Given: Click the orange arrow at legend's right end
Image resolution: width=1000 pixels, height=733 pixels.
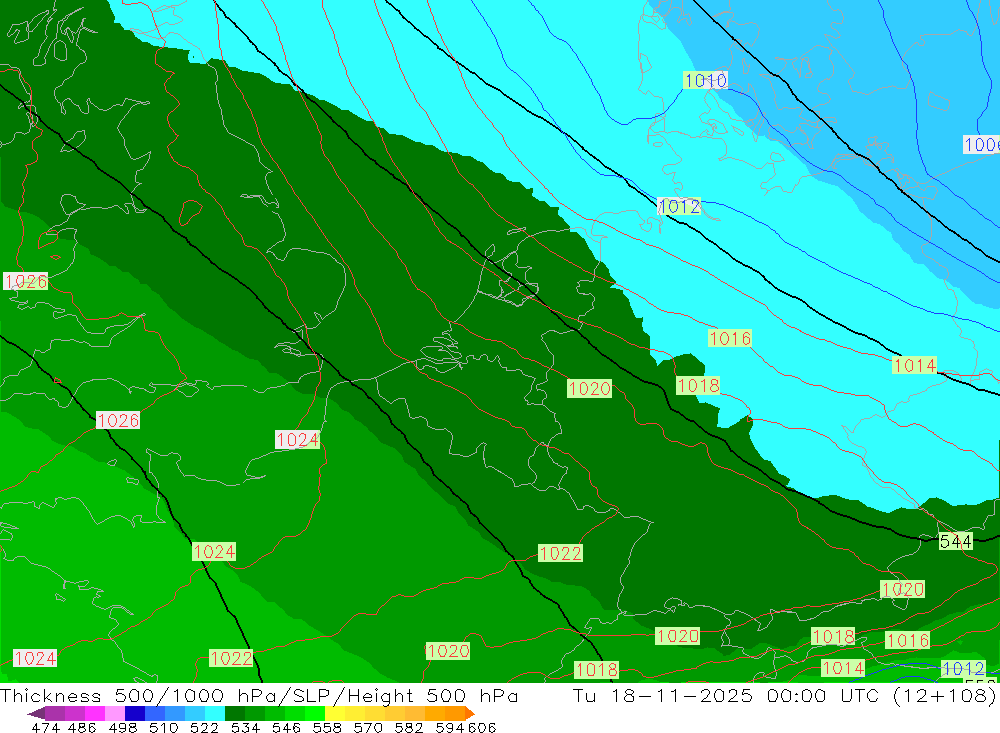Looking at the screenshot, I should (470, 713).
